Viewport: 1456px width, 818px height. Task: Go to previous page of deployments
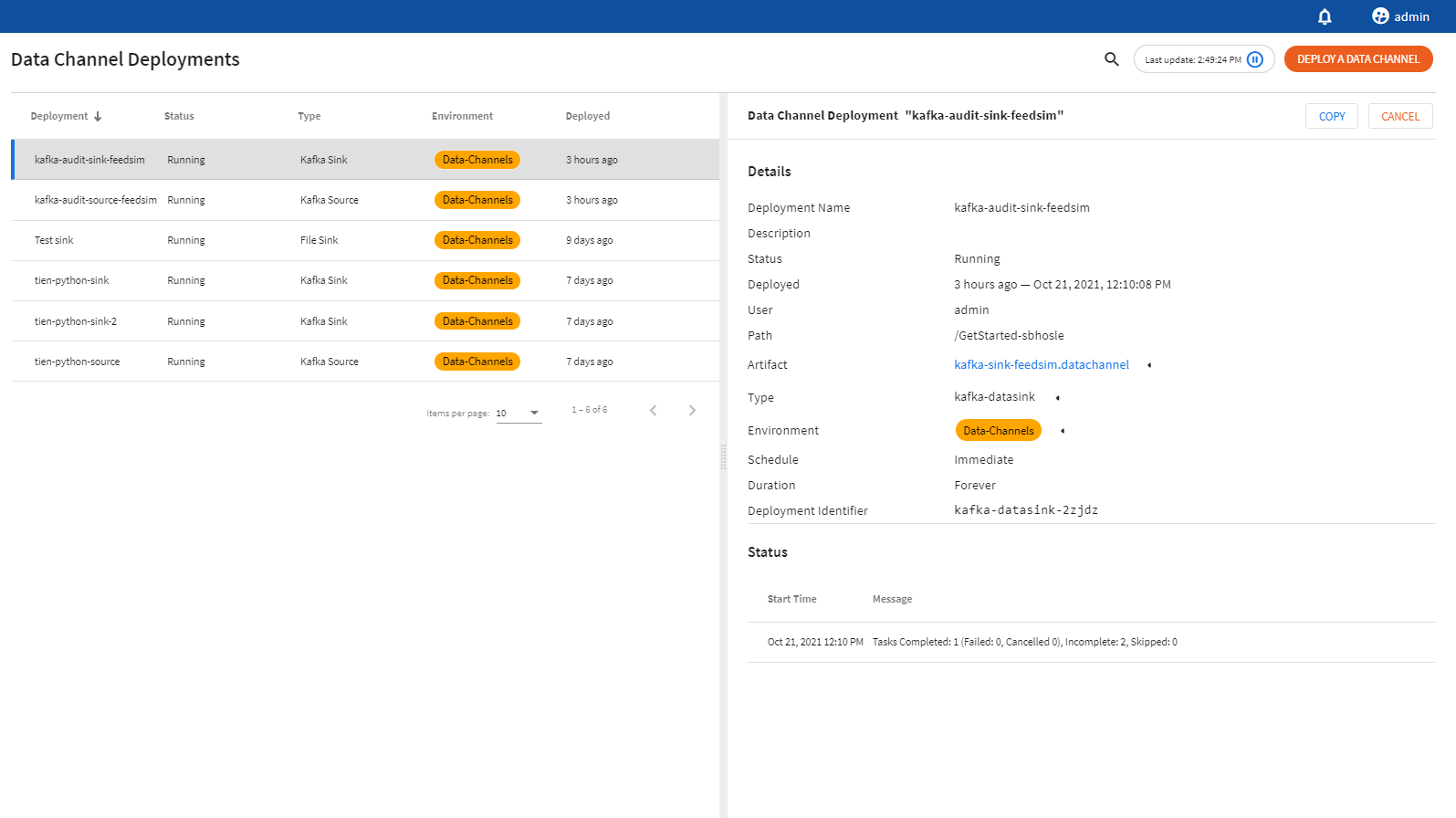point(654,411)
